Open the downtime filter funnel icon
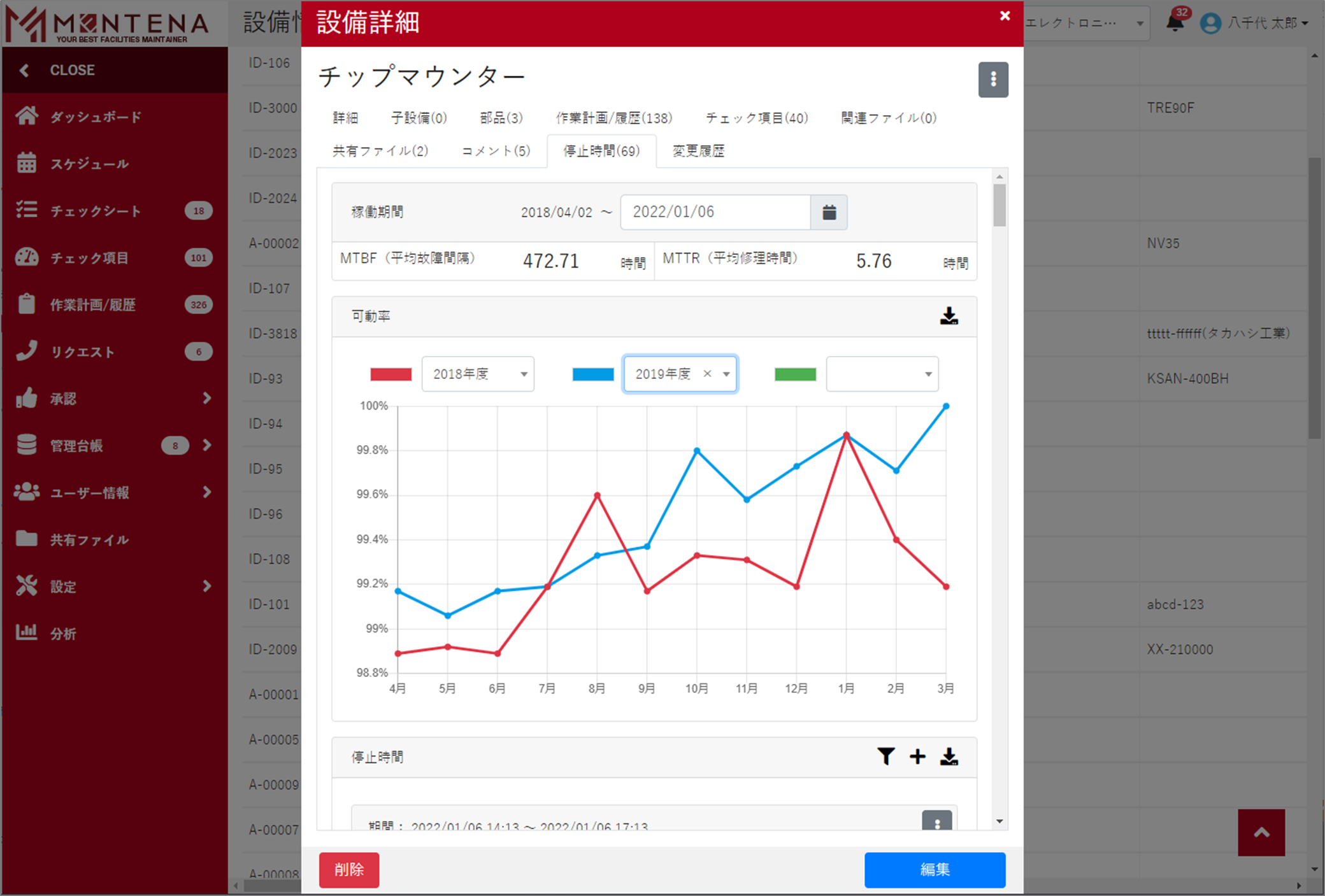The width and height of the screenshot is (1325, 896). point(885,756)
